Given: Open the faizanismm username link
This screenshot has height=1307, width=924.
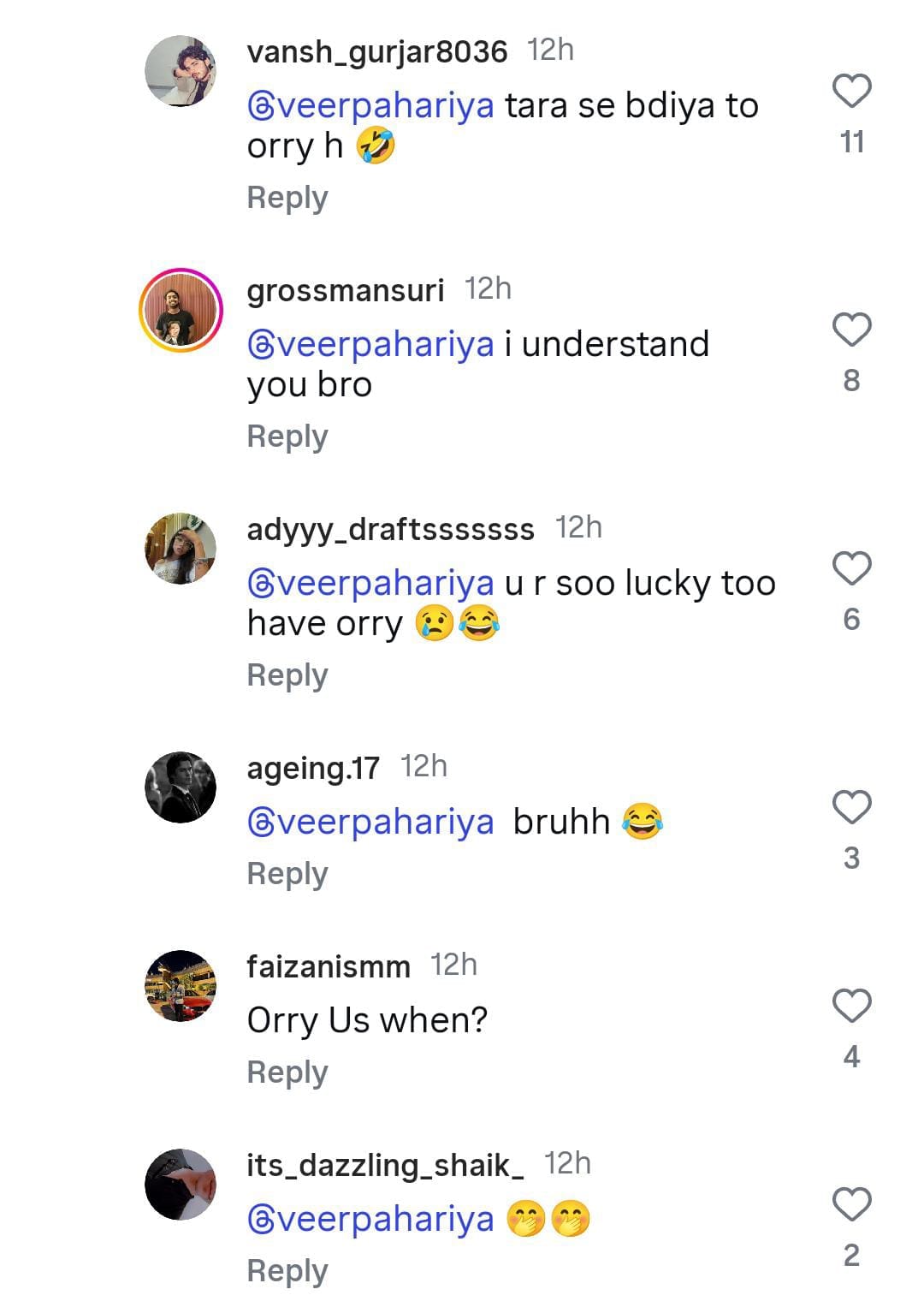Looking at the screenshot, I should [329, 966].
